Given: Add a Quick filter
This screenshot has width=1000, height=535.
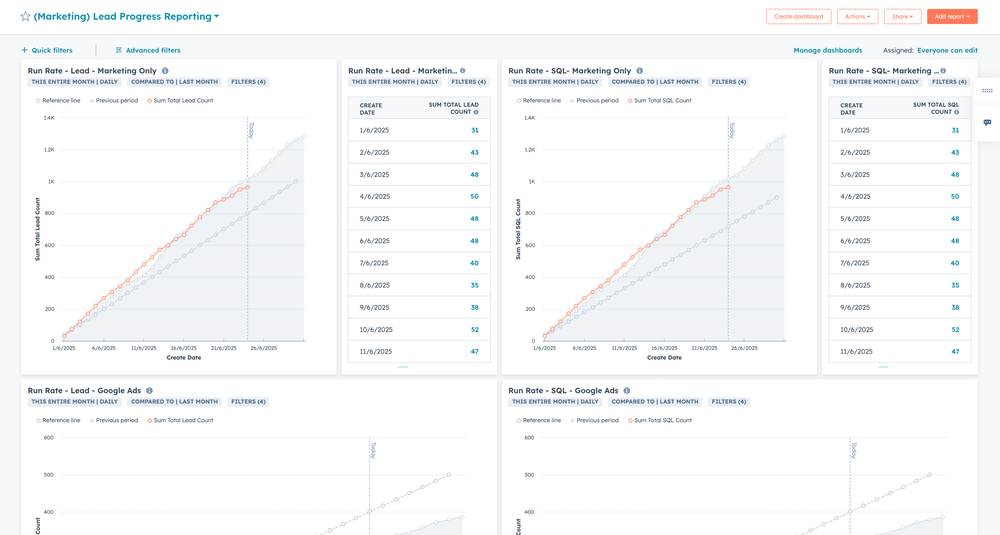Looking at the screenshot, I should pyautogui.click(x=47, y=50).
